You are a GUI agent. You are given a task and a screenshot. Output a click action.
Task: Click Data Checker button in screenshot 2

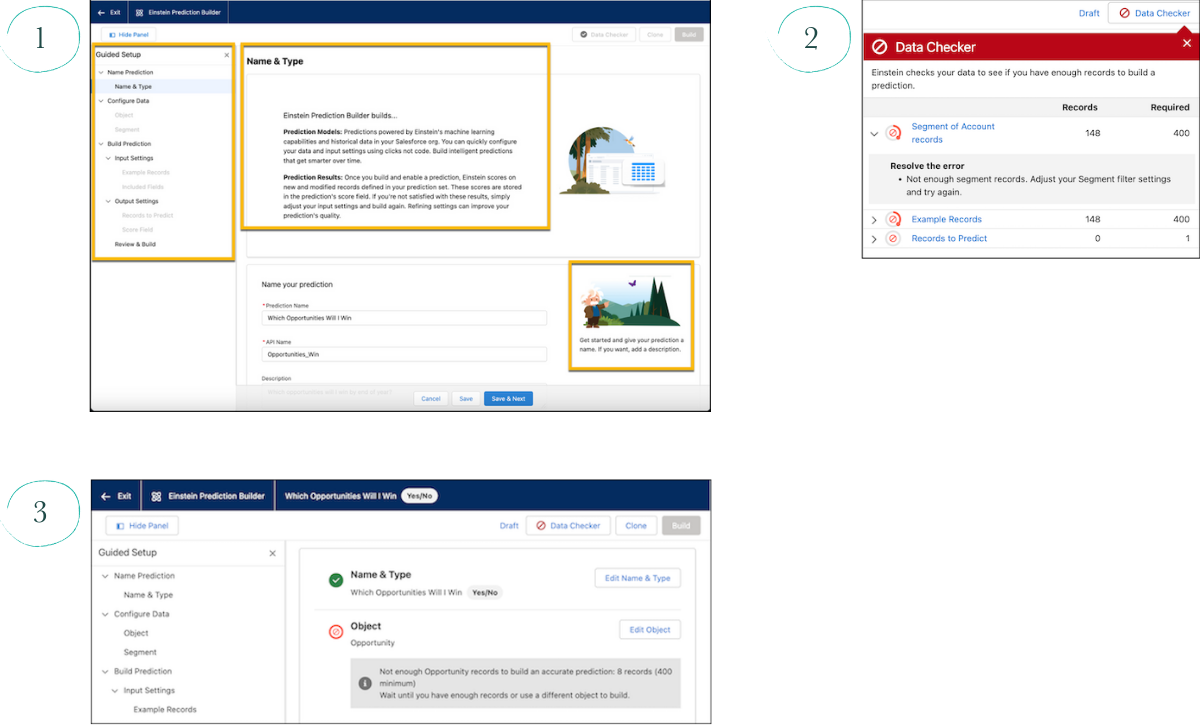click(x=1154, y=13)
